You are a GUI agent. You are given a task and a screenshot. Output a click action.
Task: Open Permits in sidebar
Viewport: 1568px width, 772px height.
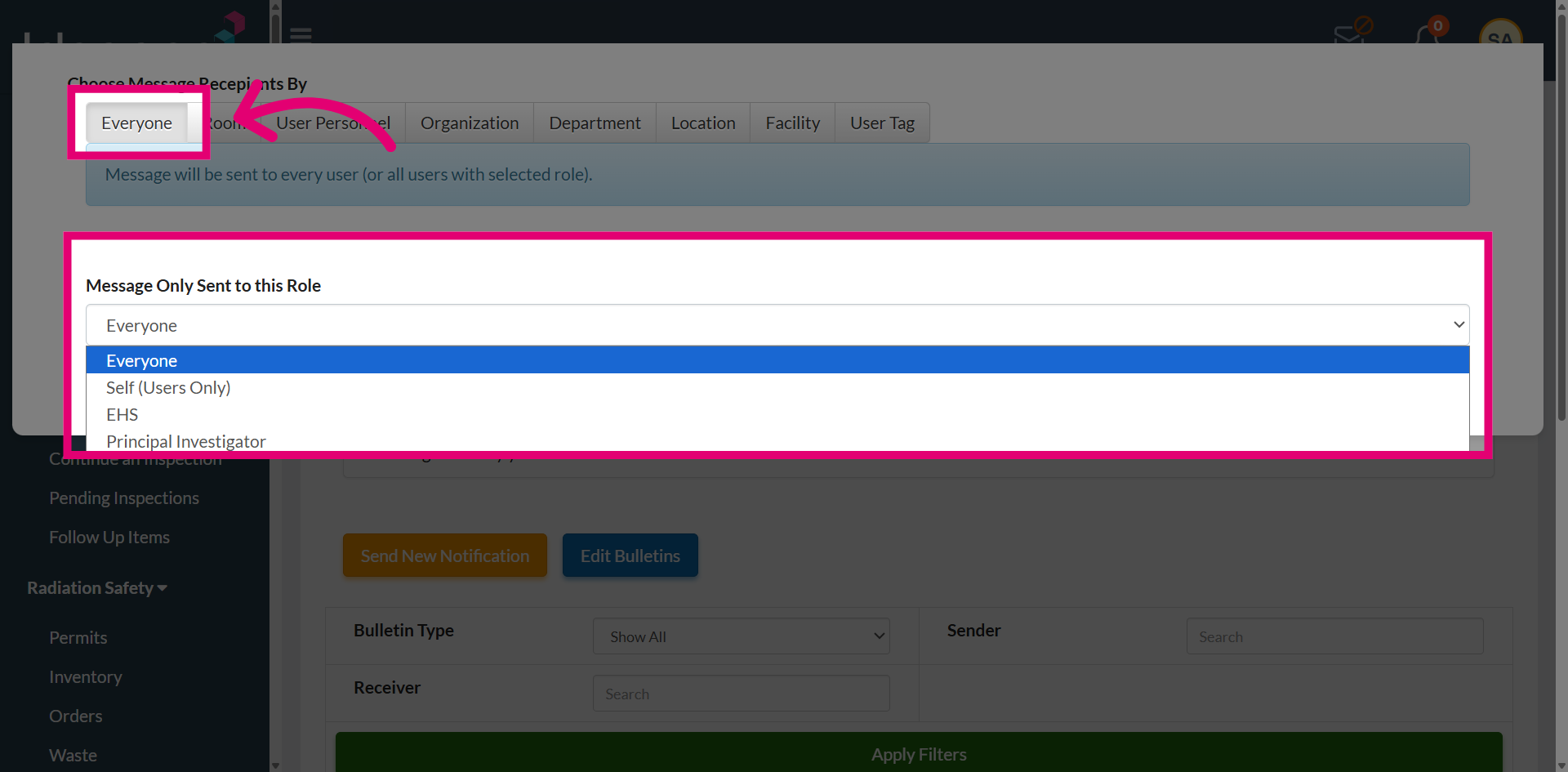coord(78,637)
